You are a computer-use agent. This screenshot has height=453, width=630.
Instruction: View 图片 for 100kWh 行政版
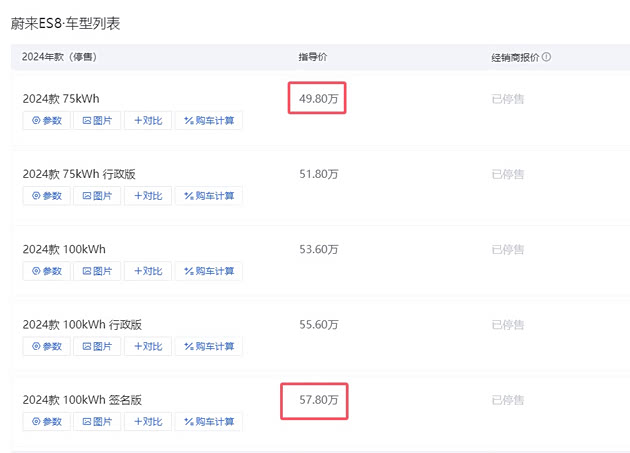point(97,346)
